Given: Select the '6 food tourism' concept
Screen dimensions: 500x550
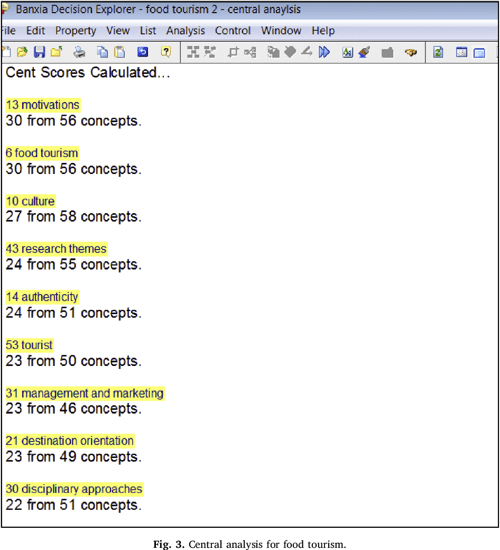Looking at the screenshot, I should 42,153.
